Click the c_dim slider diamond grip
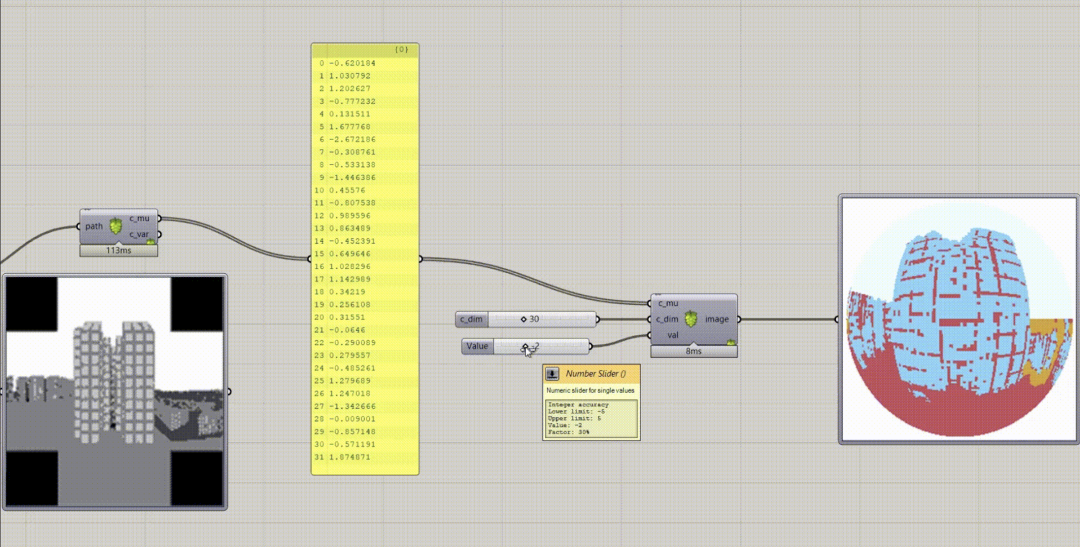Image resolution: width=1080 pixels, height=547 pixels. pos(523,319)
